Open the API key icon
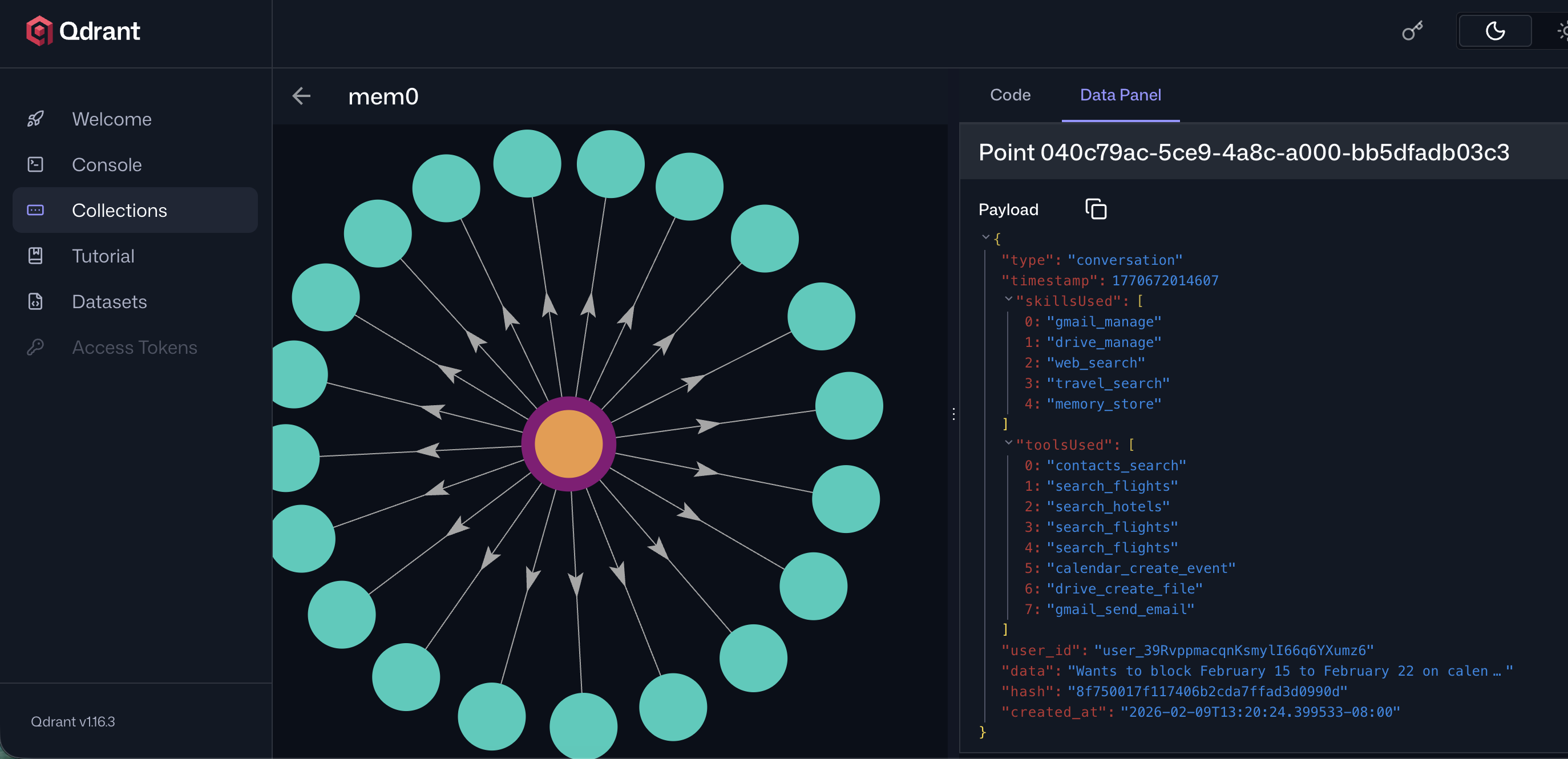Viewport: 1568px width, 759px height. [x=1412, y=30]
